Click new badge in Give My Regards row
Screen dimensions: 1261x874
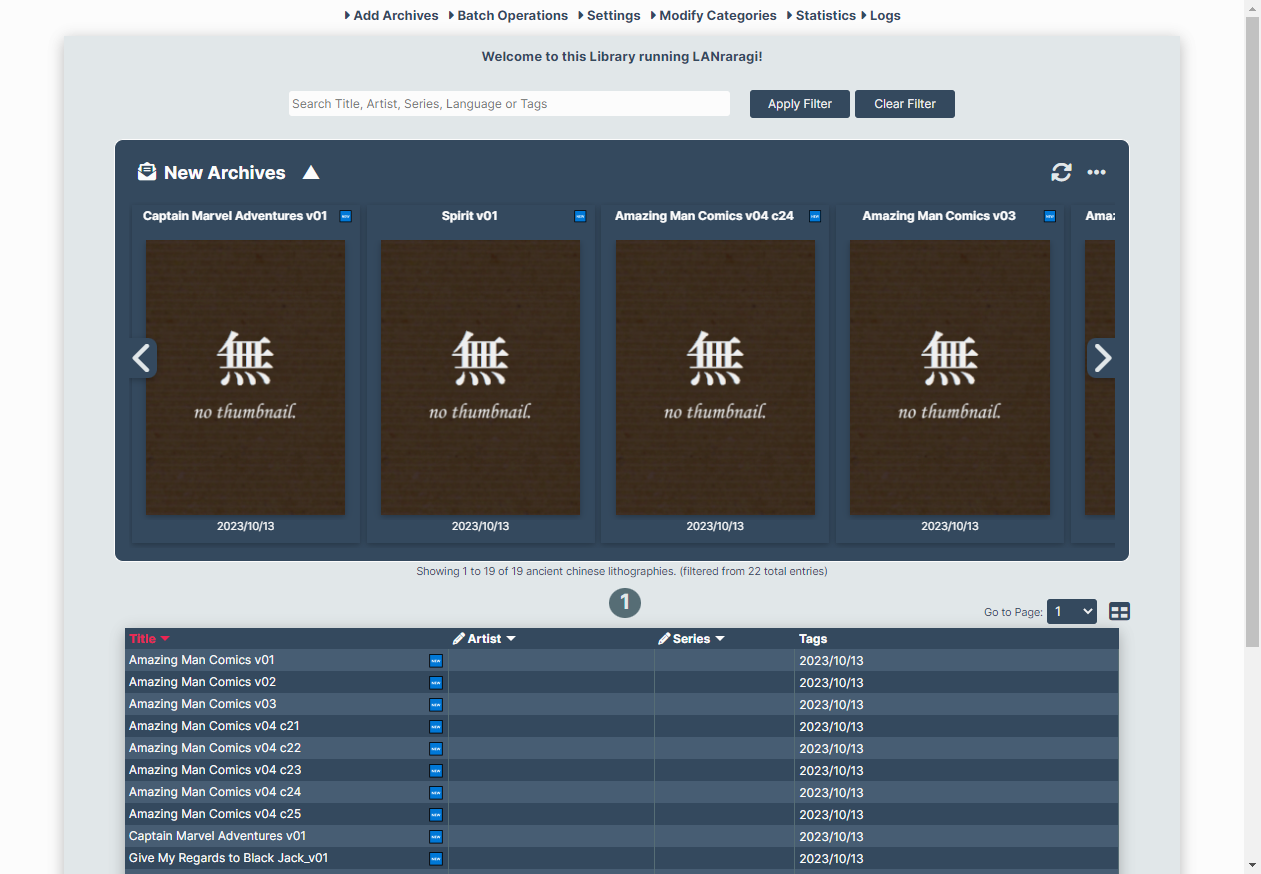pyautogui.click(x=436, y=859)
